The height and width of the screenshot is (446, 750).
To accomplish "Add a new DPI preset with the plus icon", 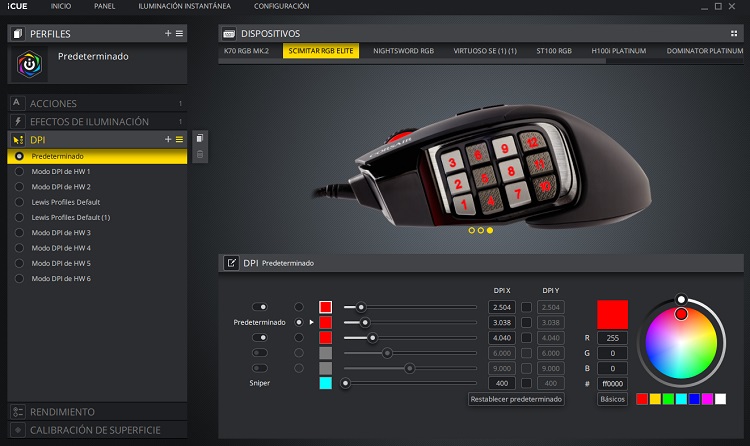I will [x=167, y=140].
